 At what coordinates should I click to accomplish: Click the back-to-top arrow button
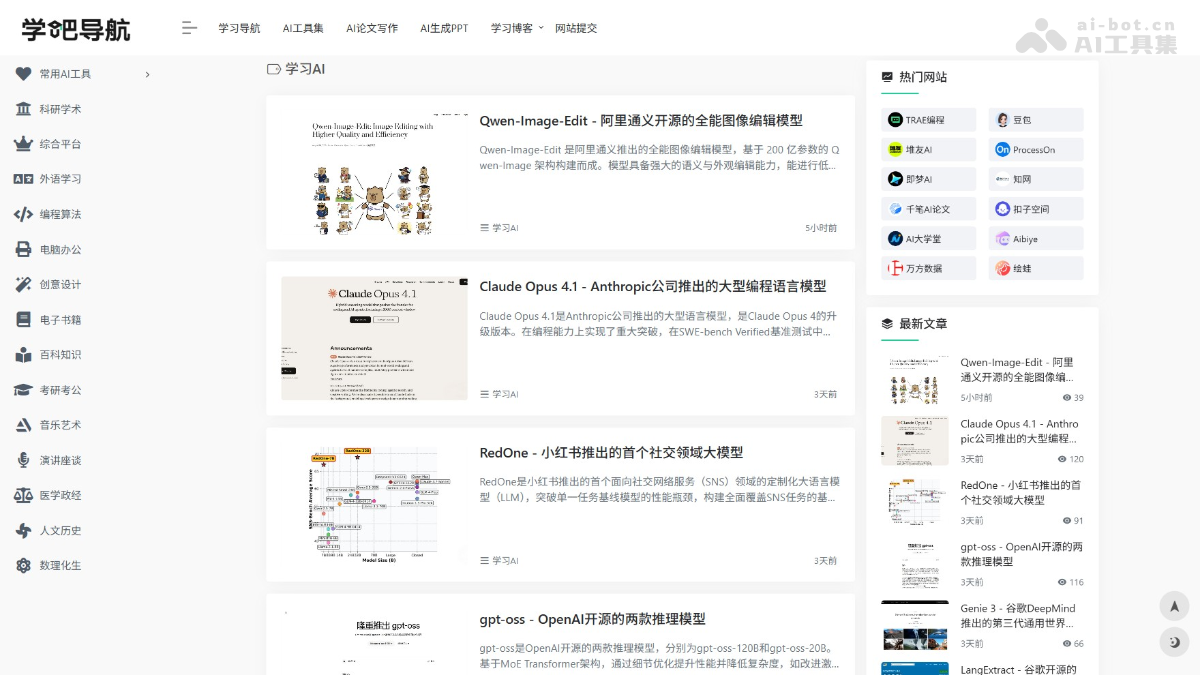(1174, 605)
